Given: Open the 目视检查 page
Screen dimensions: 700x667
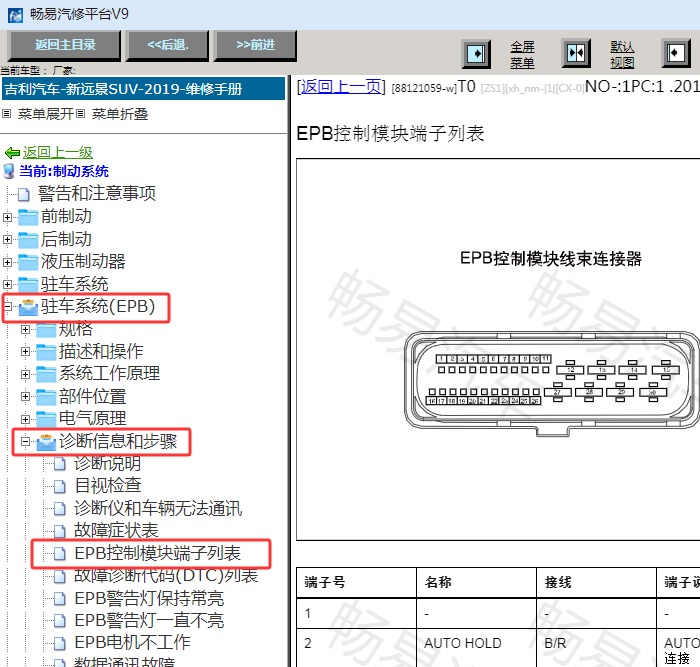Looking at the screenshot, I should 108,486.
